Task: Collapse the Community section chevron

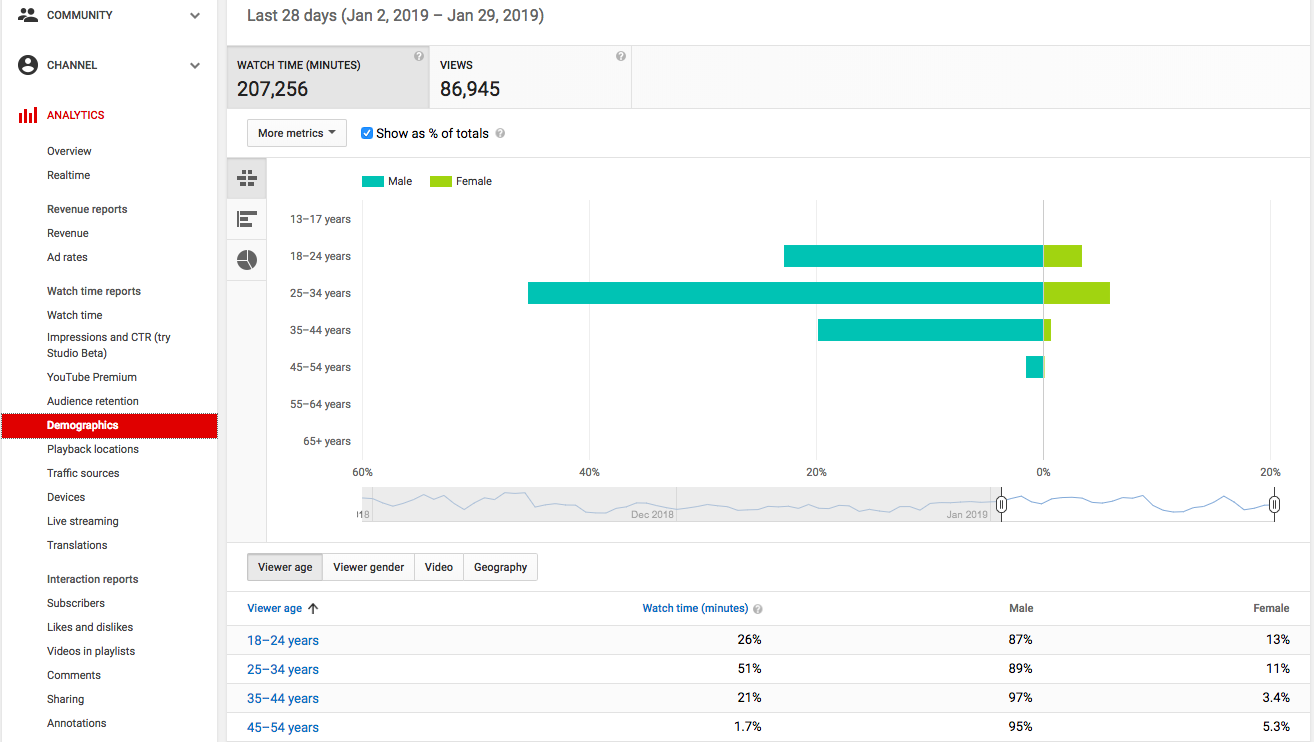Action: pos(195,15)
